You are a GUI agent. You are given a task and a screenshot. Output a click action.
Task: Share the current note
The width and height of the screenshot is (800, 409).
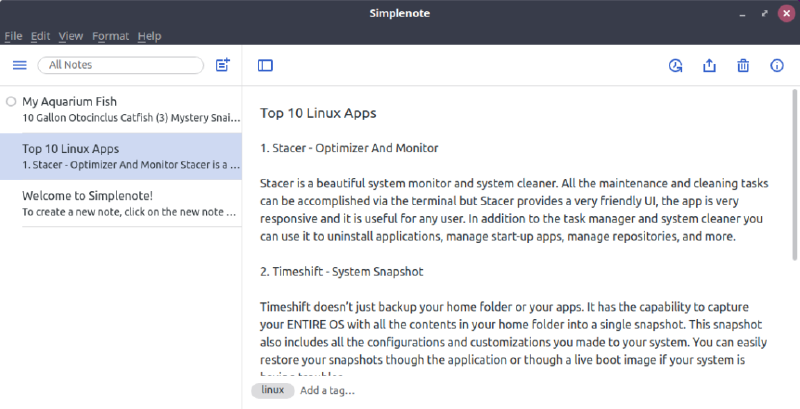(710, 66)
